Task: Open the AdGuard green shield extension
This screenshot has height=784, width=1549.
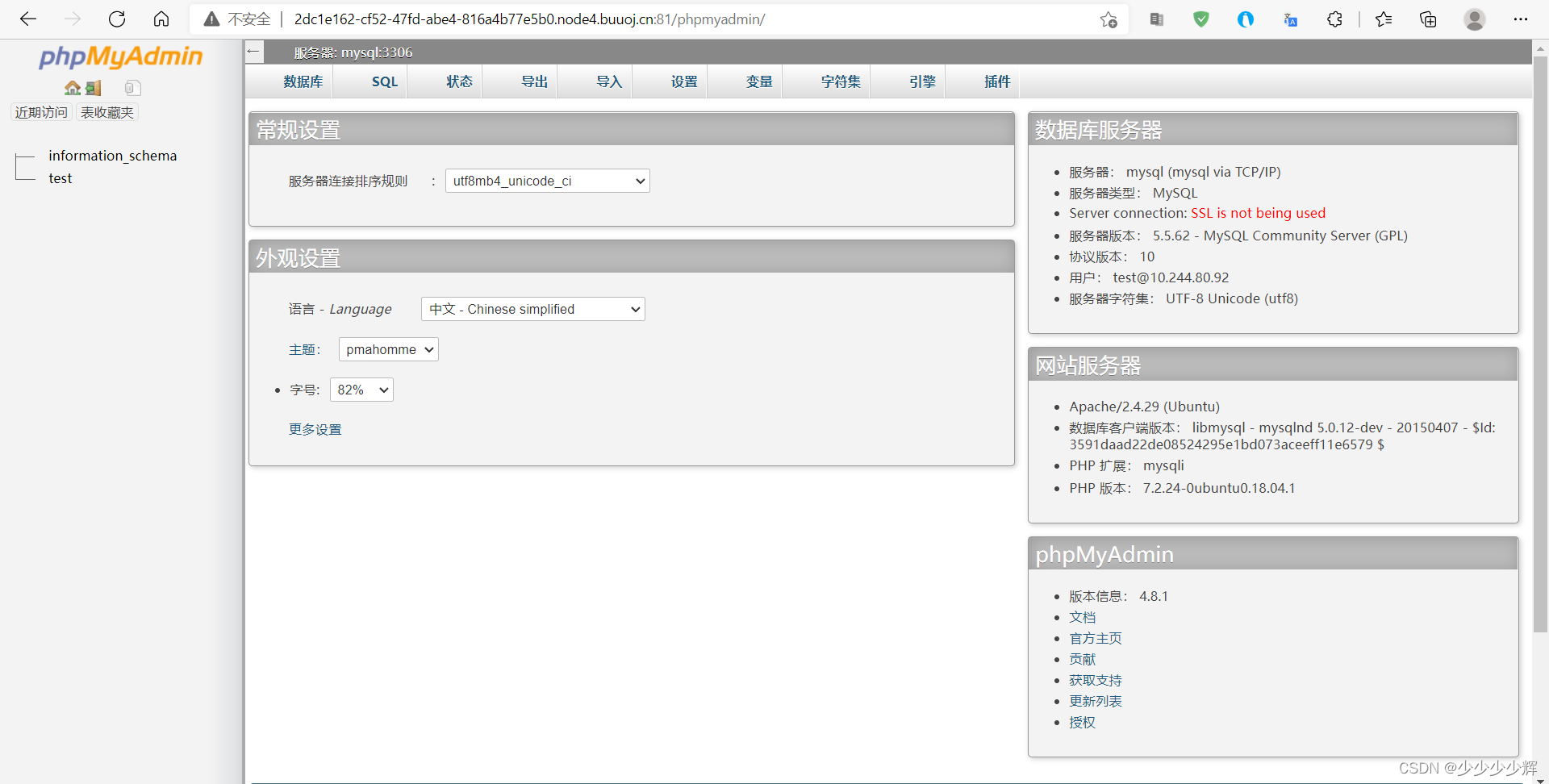Action: click(x=1201, y=19)
